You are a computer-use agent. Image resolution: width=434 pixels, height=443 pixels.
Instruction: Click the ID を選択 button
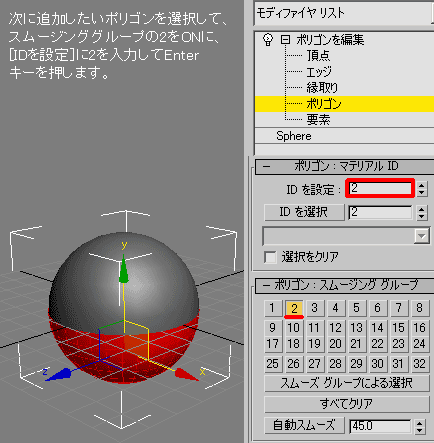point(304,212)
